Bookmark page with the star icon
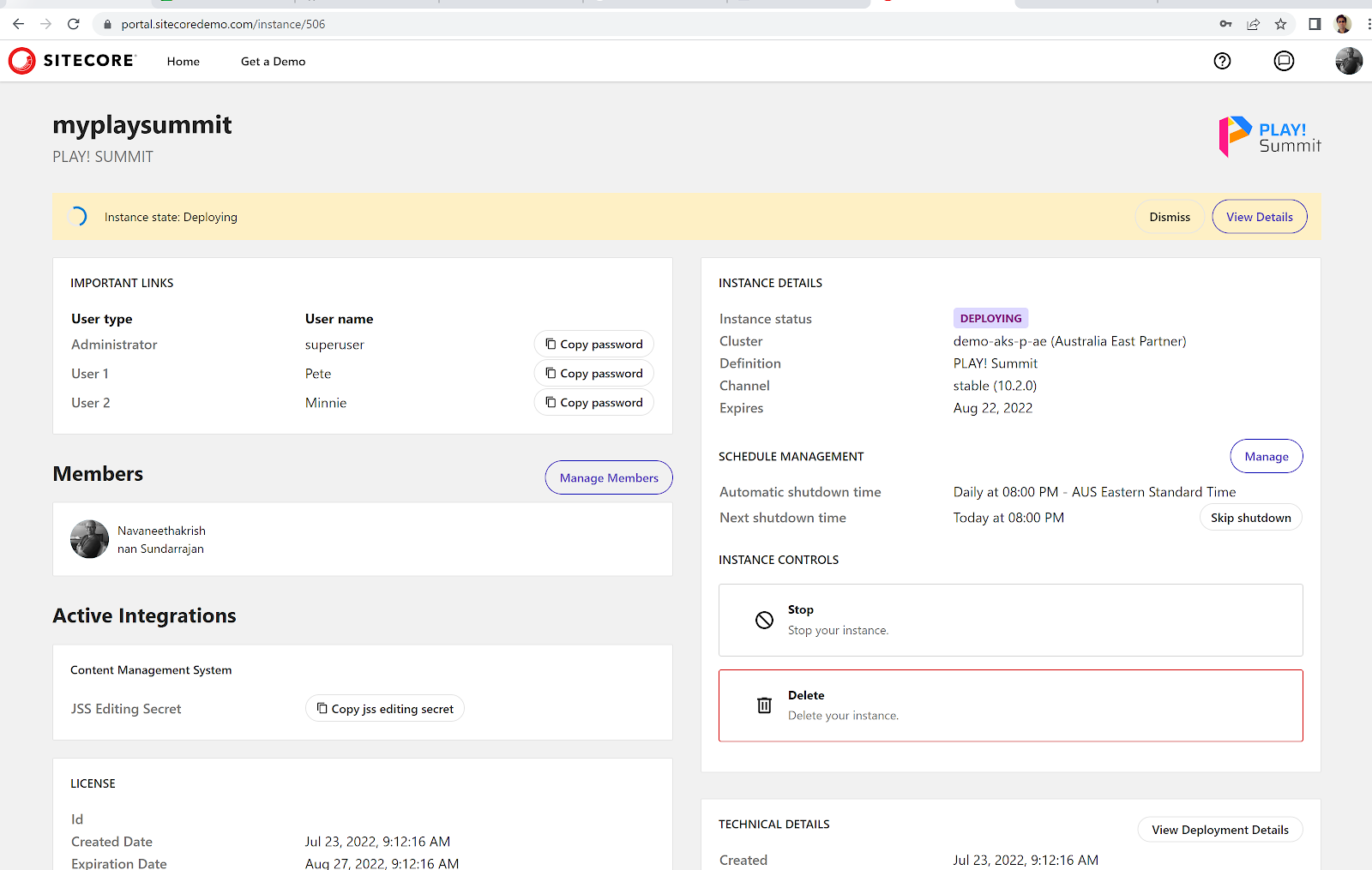 [x=1280, y=24]
